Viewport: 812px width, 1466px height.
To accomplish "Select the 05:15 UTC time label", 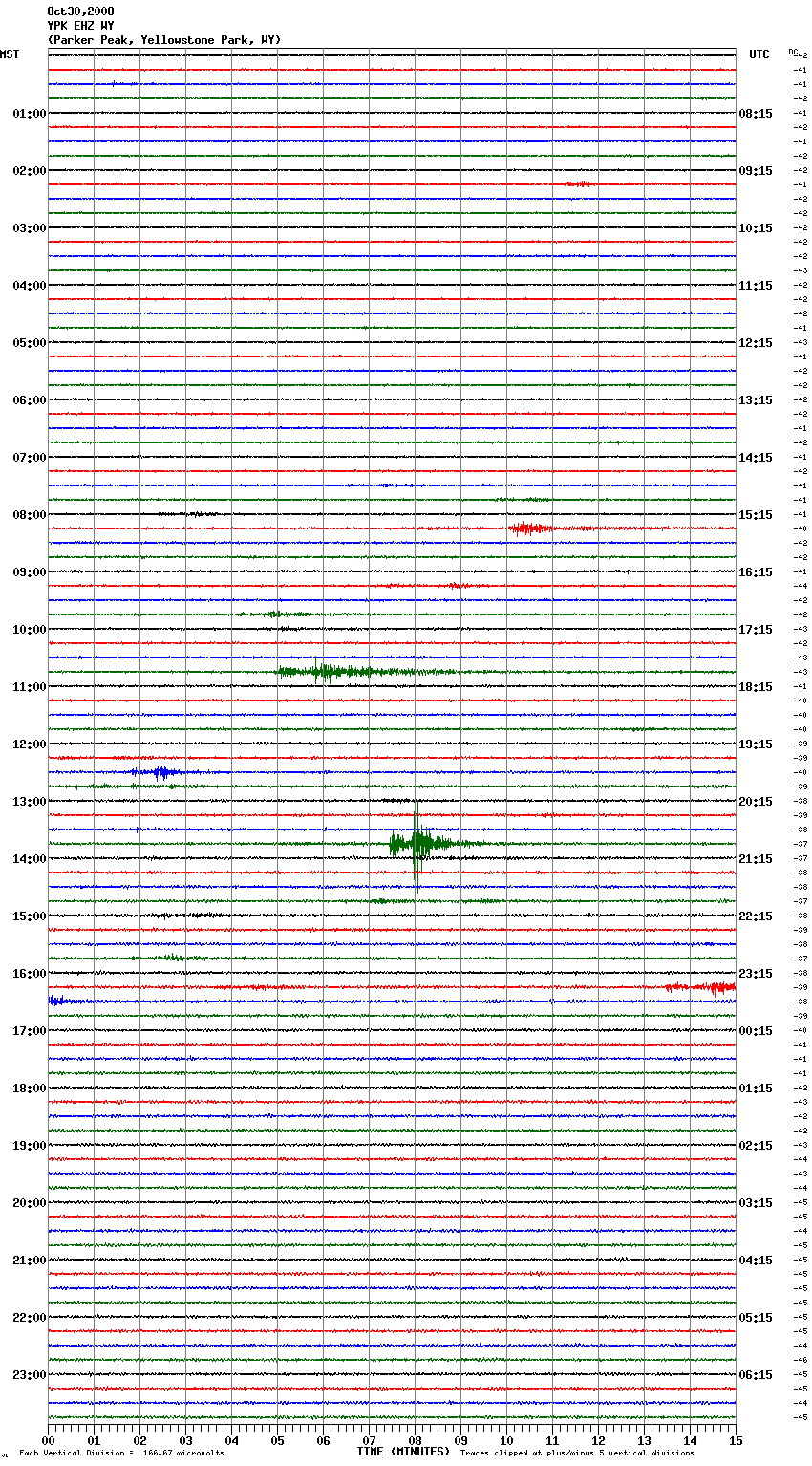I will pos(756,1318).
